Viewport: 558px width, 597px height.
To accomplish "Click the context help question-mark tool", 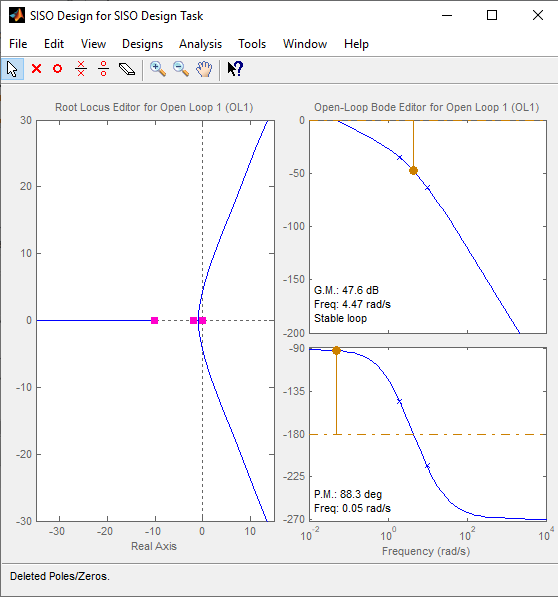I will click(x=235, y=69).
